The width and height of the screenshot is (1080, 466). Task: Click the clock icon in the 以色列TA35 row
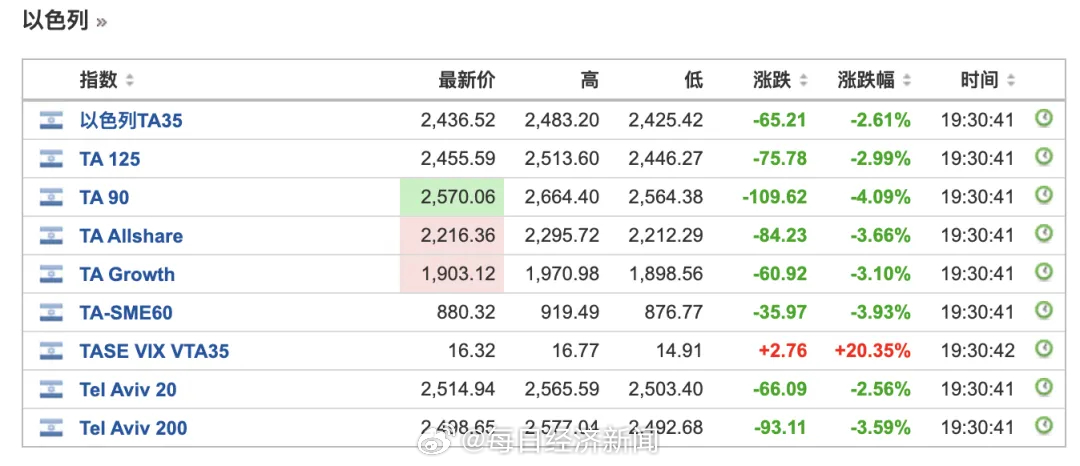pos(1044,119)
